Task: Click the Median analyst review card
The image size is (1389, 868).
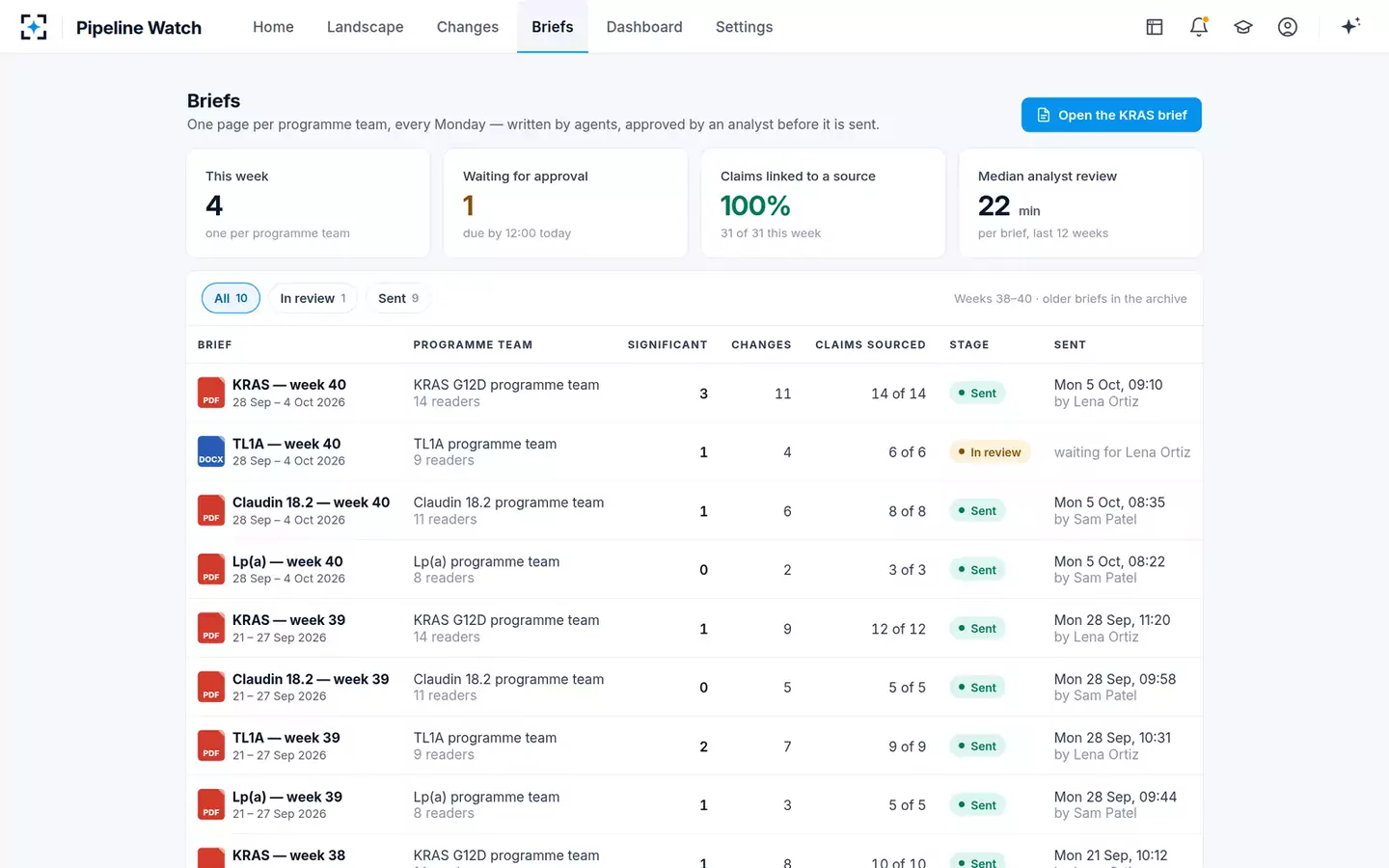Action: pyautogui.click(x=1080, y=203)
